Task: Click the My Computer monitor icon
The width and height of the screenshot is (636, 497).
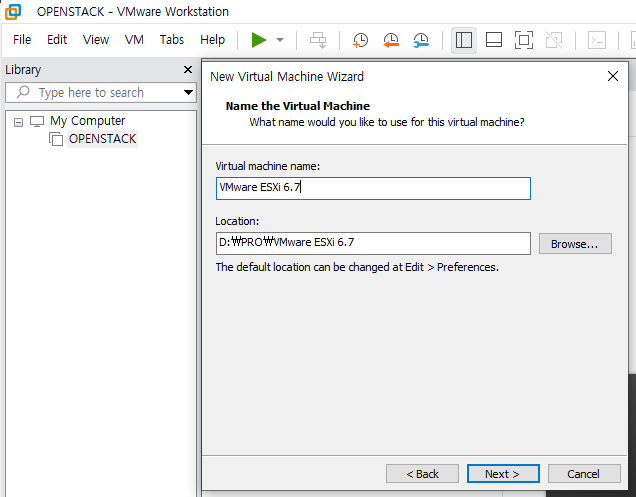Action: click(x=37, y=121)
